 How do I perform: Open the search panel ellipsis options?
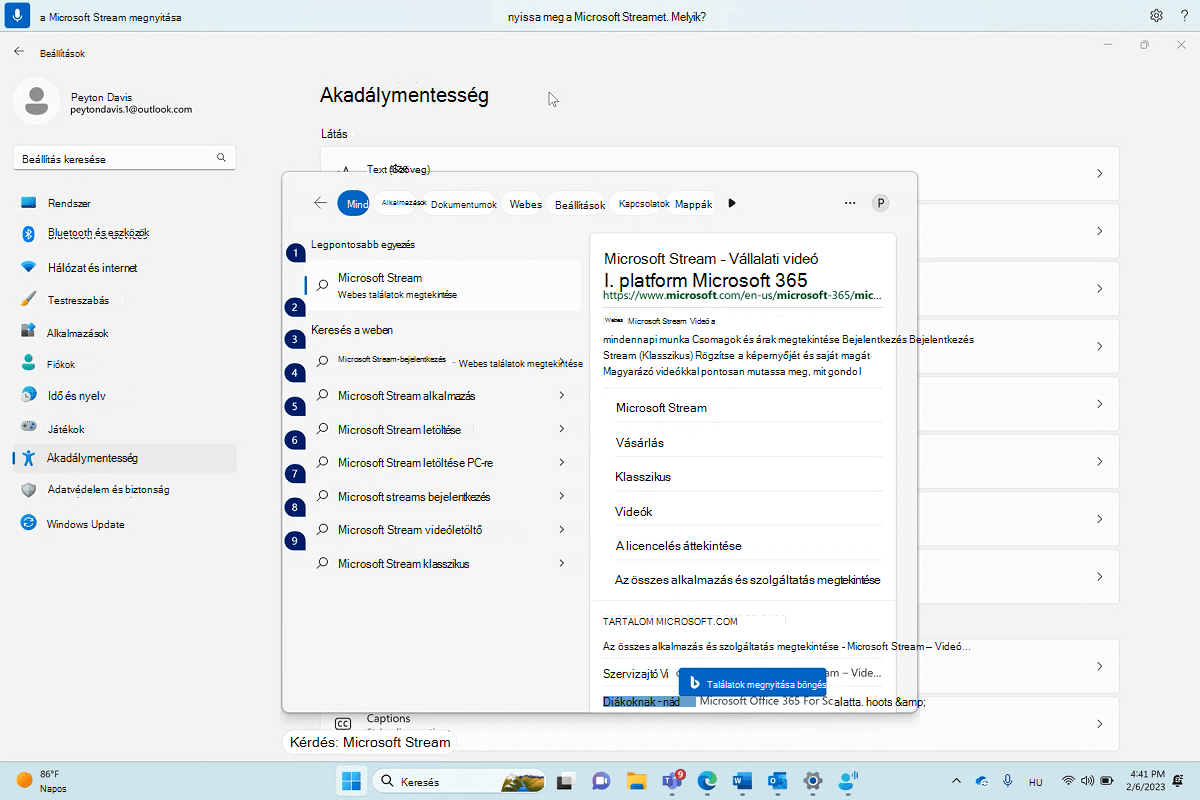coord(850,203)
